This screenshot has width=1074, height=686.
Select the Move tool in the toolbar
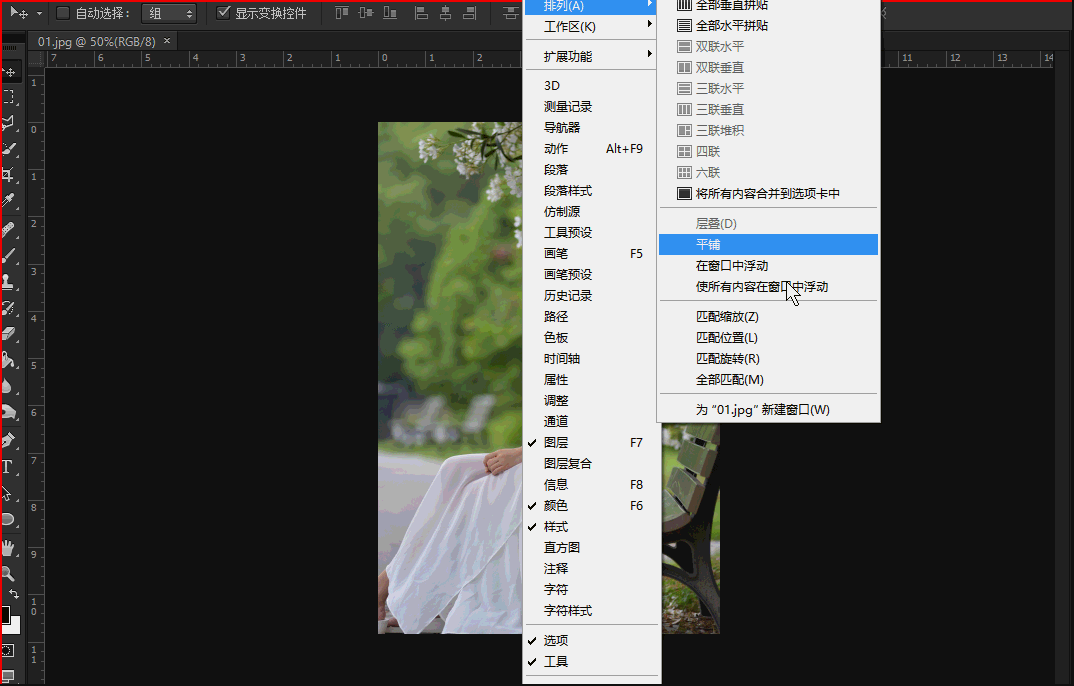click(x=10, y=73)
